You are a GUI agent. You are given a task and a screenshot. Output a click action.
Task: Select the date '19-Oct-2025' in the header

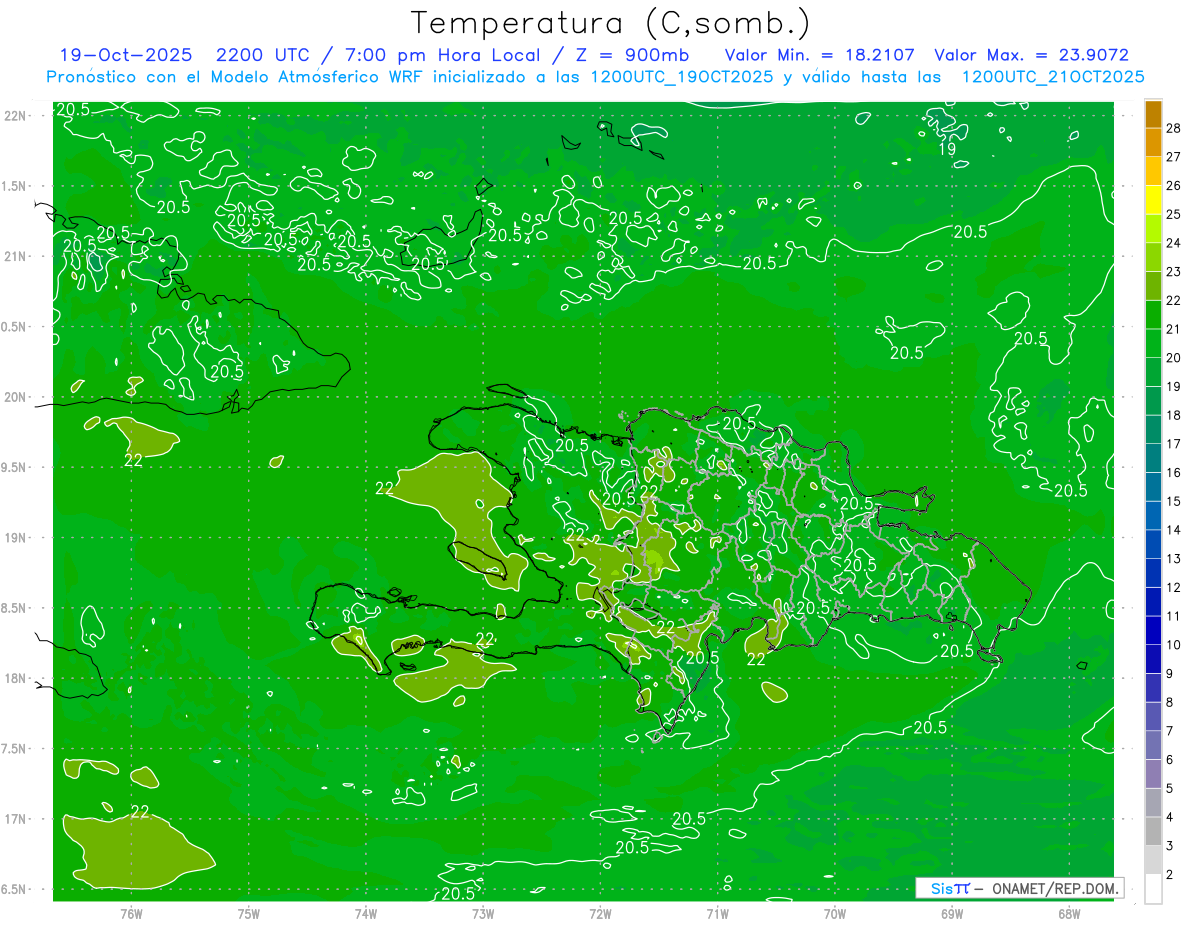pos(125,56)
